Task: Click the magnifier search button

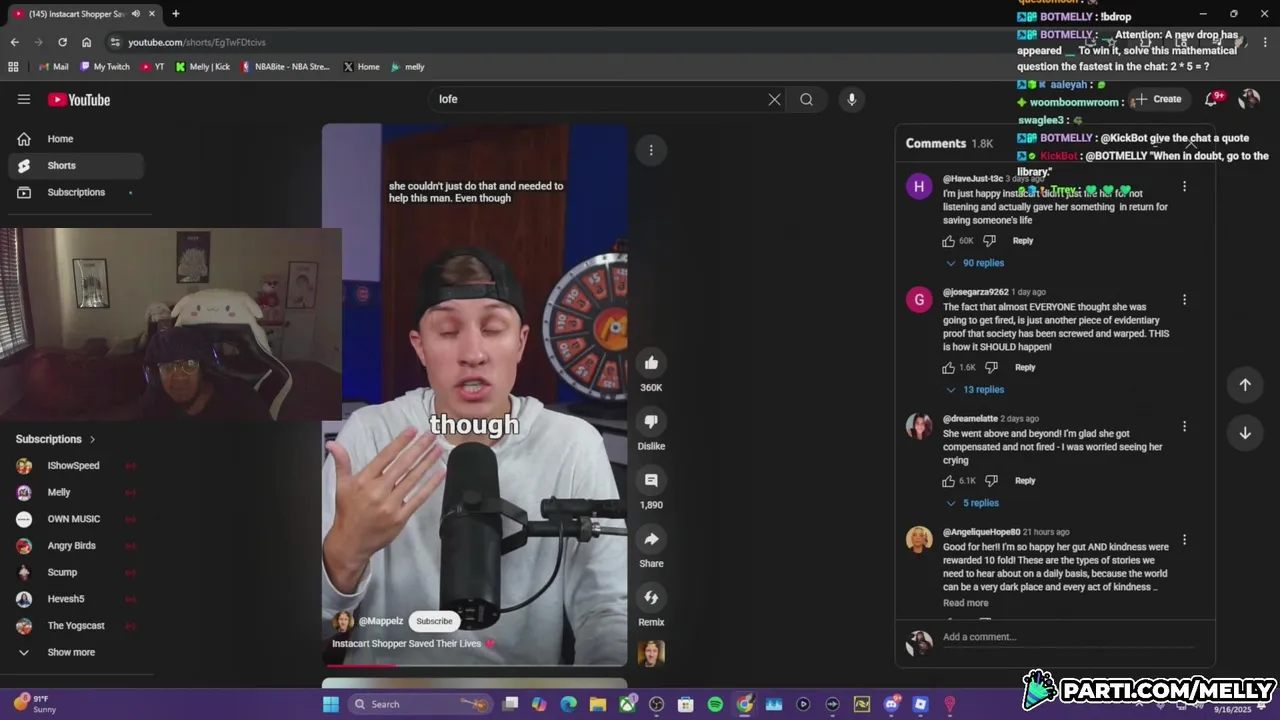Action: point(806,99)
